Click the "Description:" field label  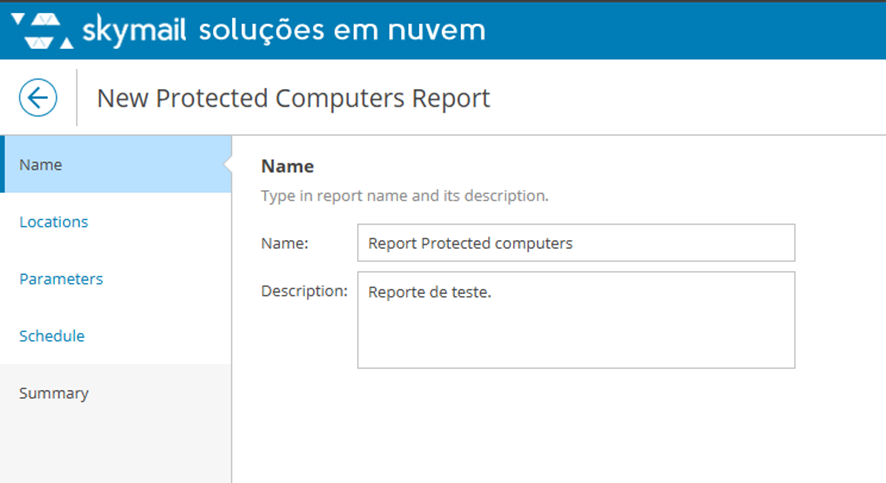(304, 291)
